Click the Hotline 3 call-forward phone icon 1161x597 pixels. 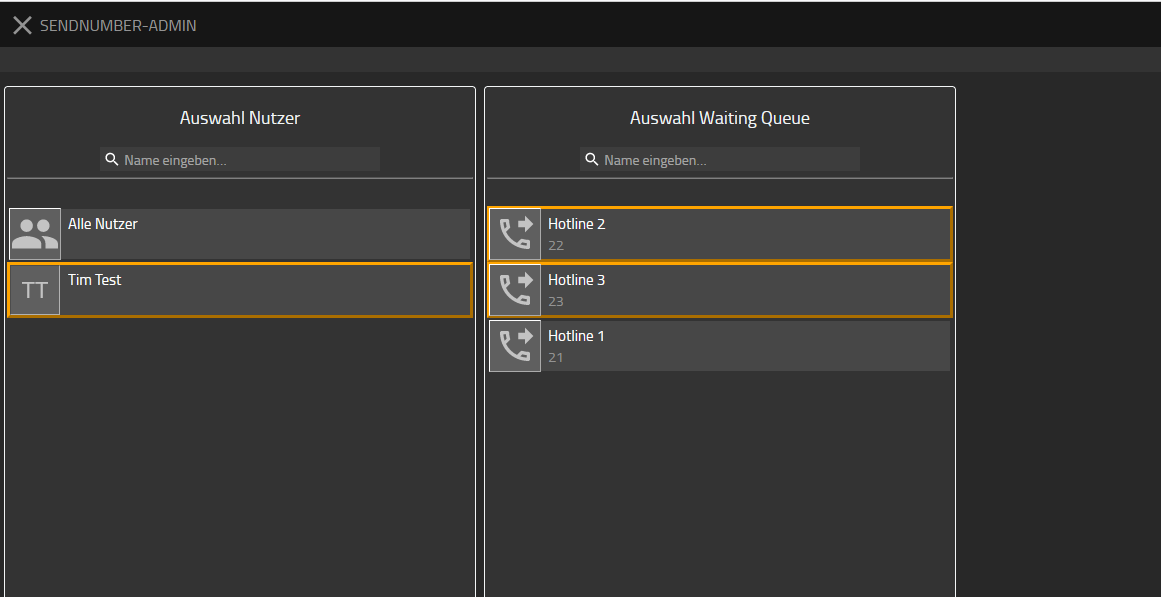coord(515,290)
